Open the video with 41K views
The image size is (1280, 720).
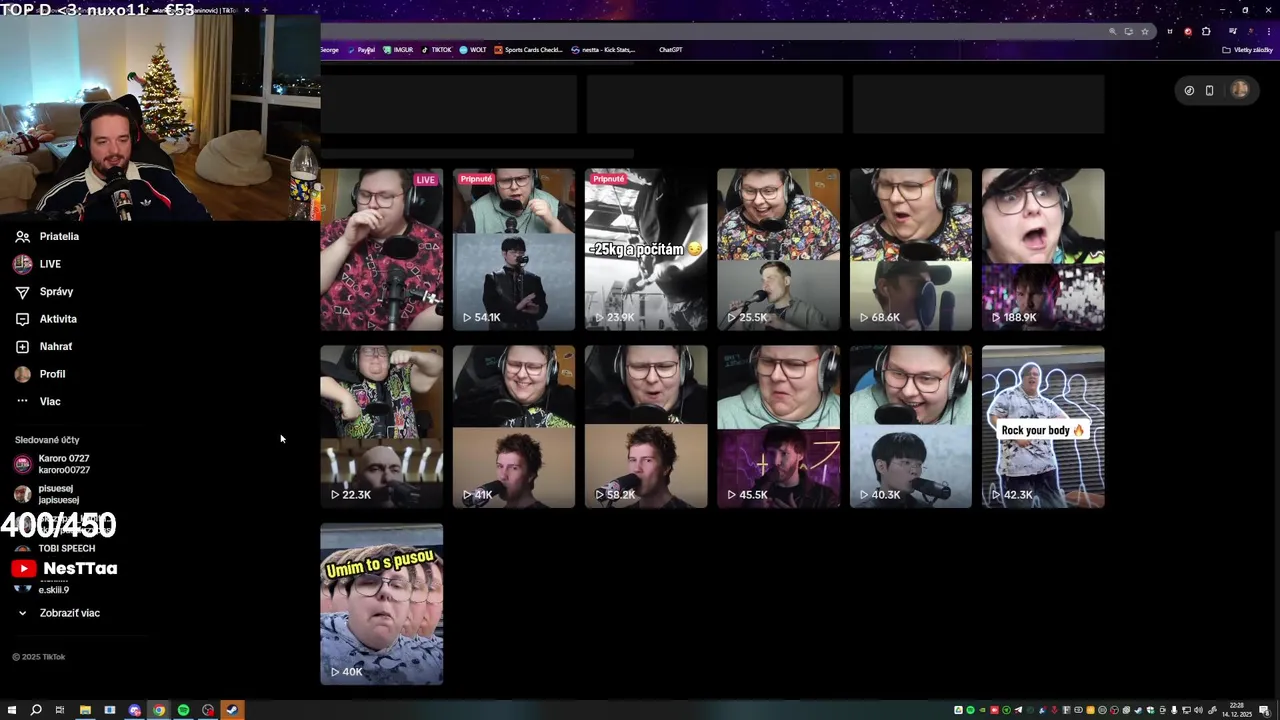(514, 427)
